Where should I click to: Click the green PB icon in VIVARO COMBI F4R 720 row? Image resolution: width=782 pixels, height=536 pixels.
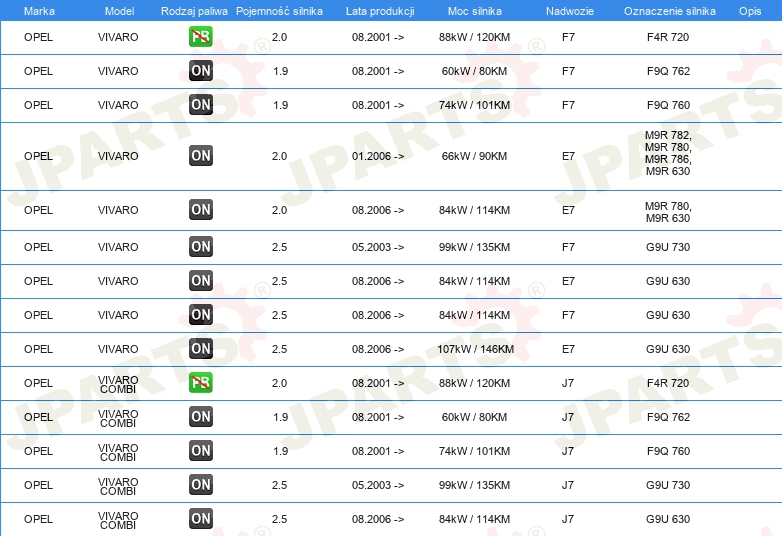[x=200, y=382]
